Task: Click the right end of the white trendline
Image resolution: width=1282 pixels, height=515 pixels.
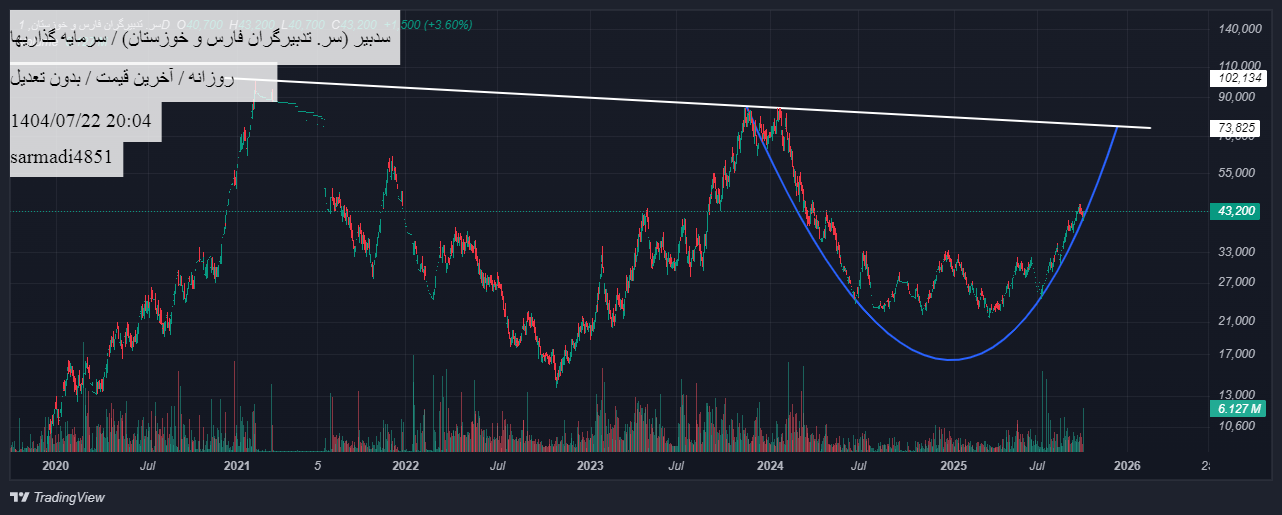Action: (x=1149, y=128)
